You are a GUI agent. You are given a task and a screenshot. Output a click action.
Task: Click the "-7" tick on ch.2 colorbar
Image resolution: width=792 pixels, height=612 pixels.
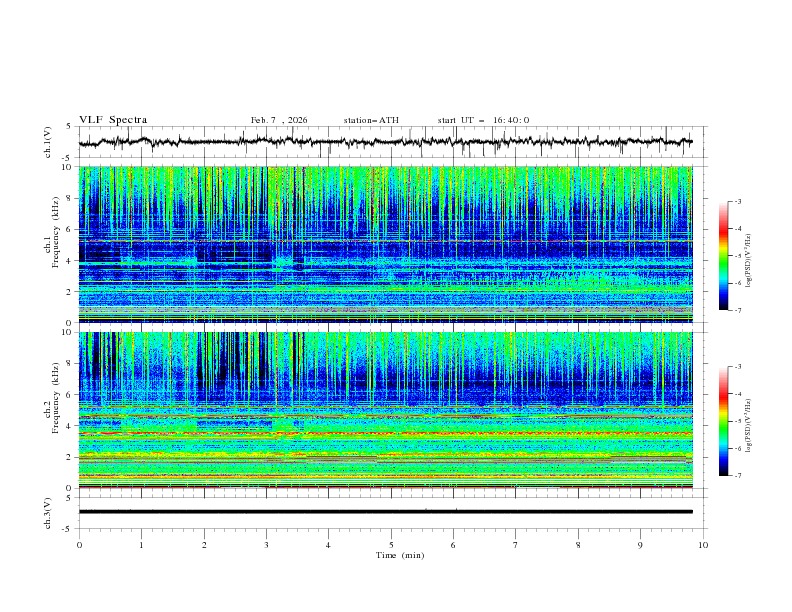[737, 475]
